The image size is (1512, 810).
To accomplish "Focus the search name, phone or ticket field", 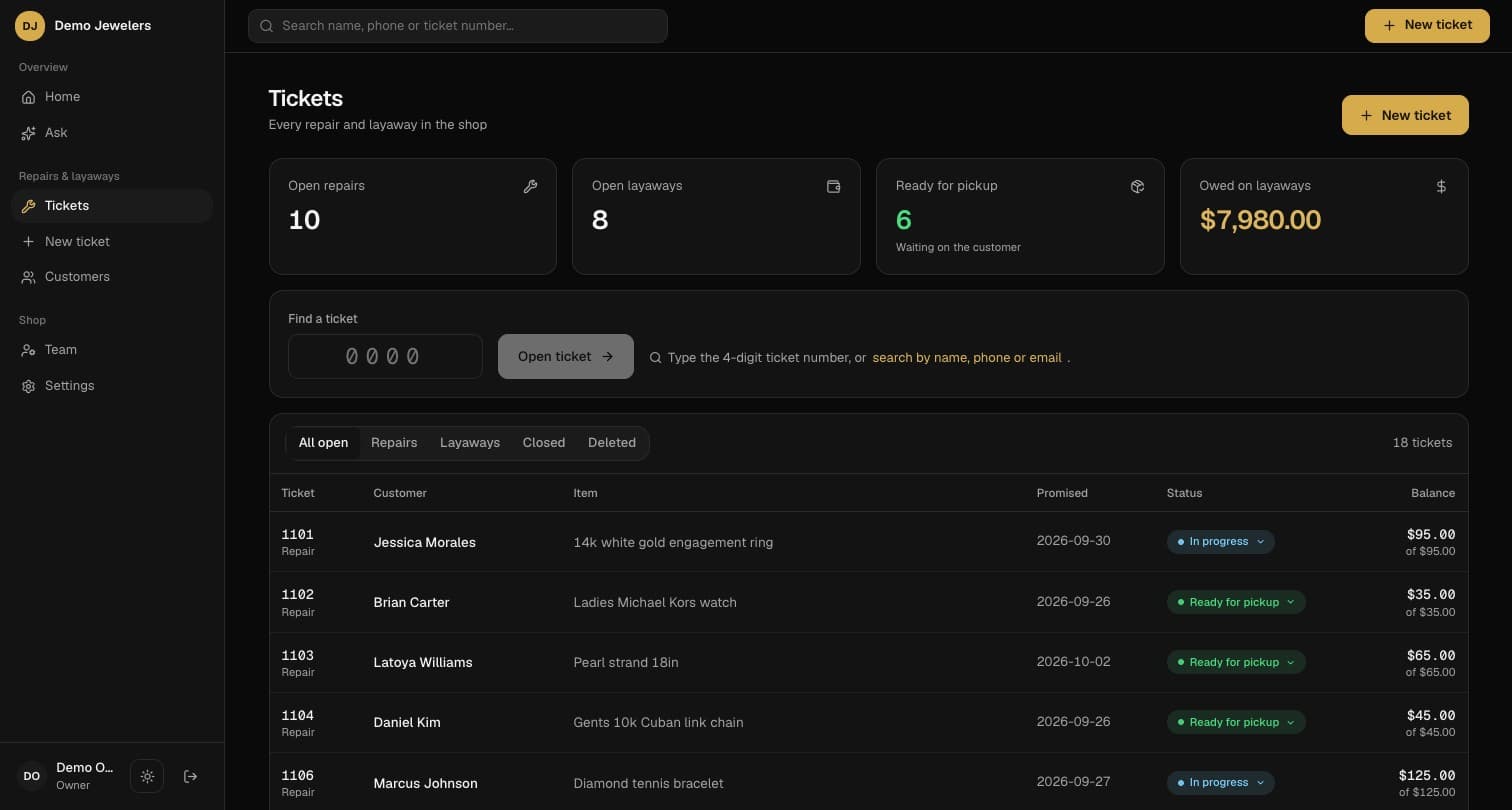I will [458, 26].
